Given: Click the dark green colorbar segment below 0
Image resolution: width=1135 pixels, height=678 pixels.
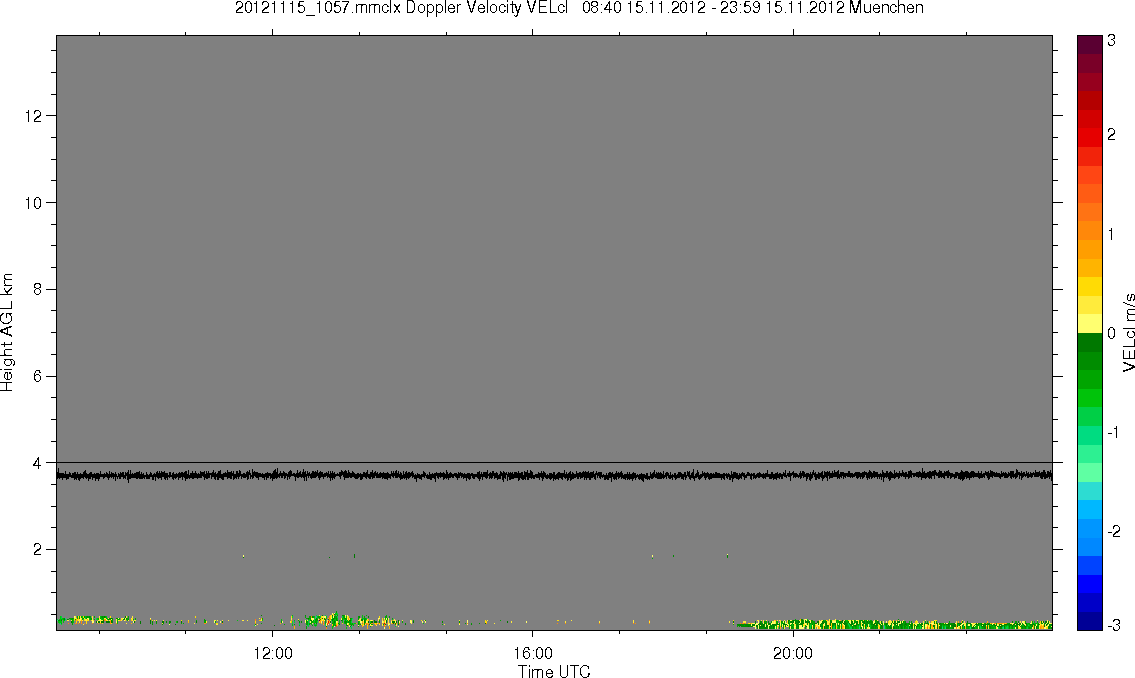Looking at the screenshot, I should [1089, 342].
